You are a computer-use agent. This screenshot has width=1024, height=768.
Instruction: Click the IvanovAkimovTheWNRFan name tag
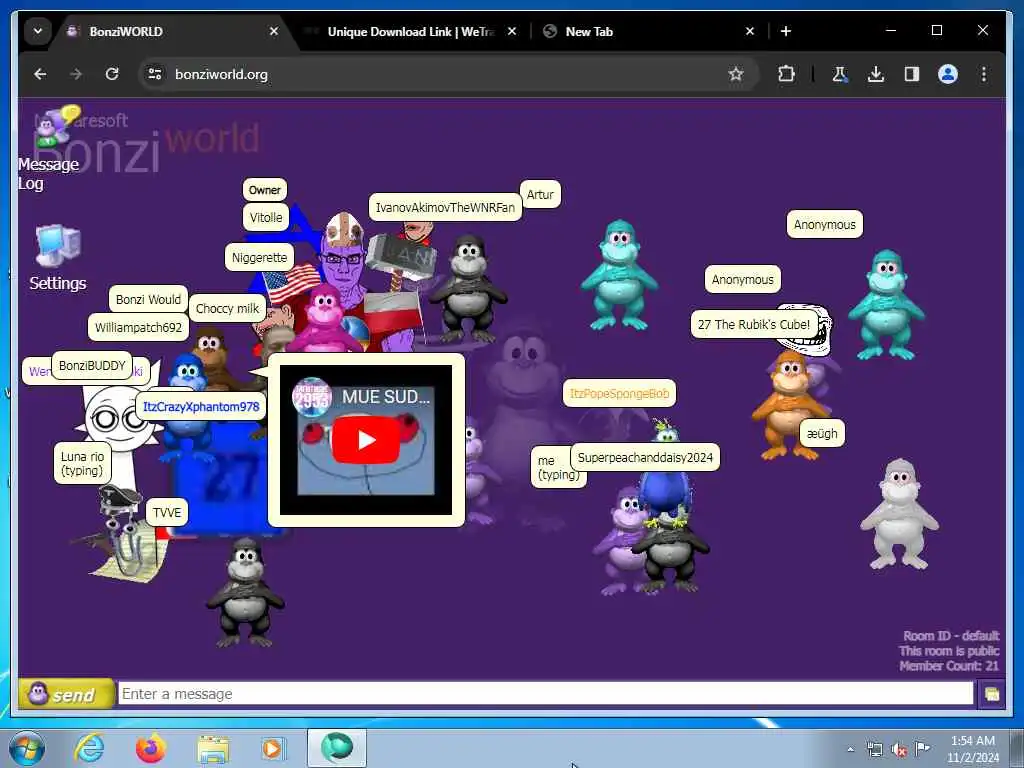(x=445, y=208)
